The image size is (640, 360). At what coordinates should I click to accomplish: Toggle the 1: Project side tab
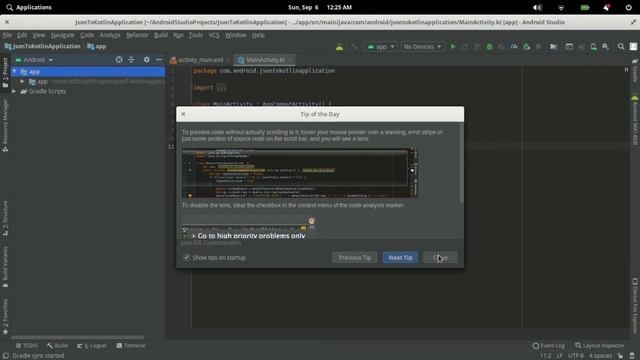coord(5,73)
